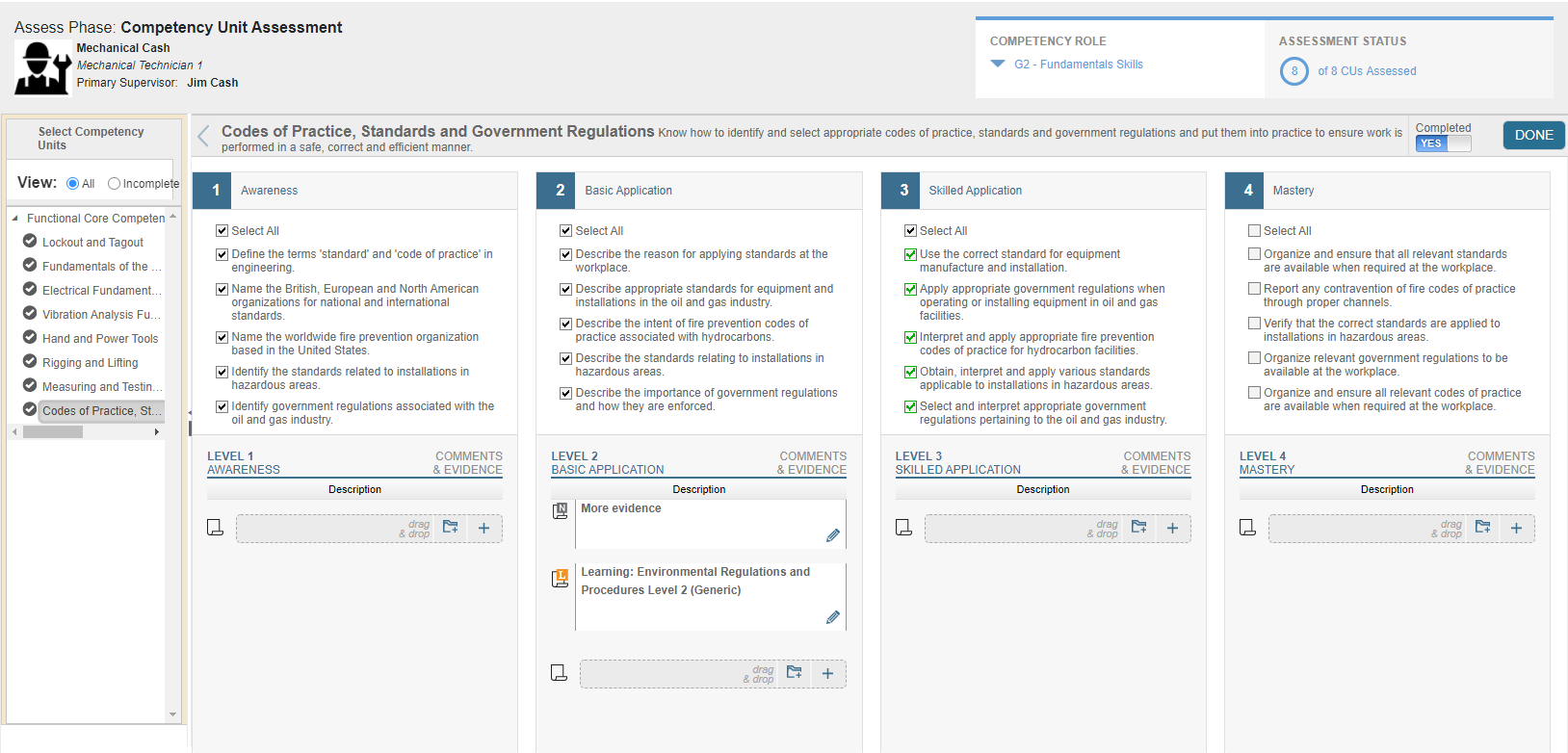
Task: Select Lockout and Tagout competency unit
Action: (92, 243)
